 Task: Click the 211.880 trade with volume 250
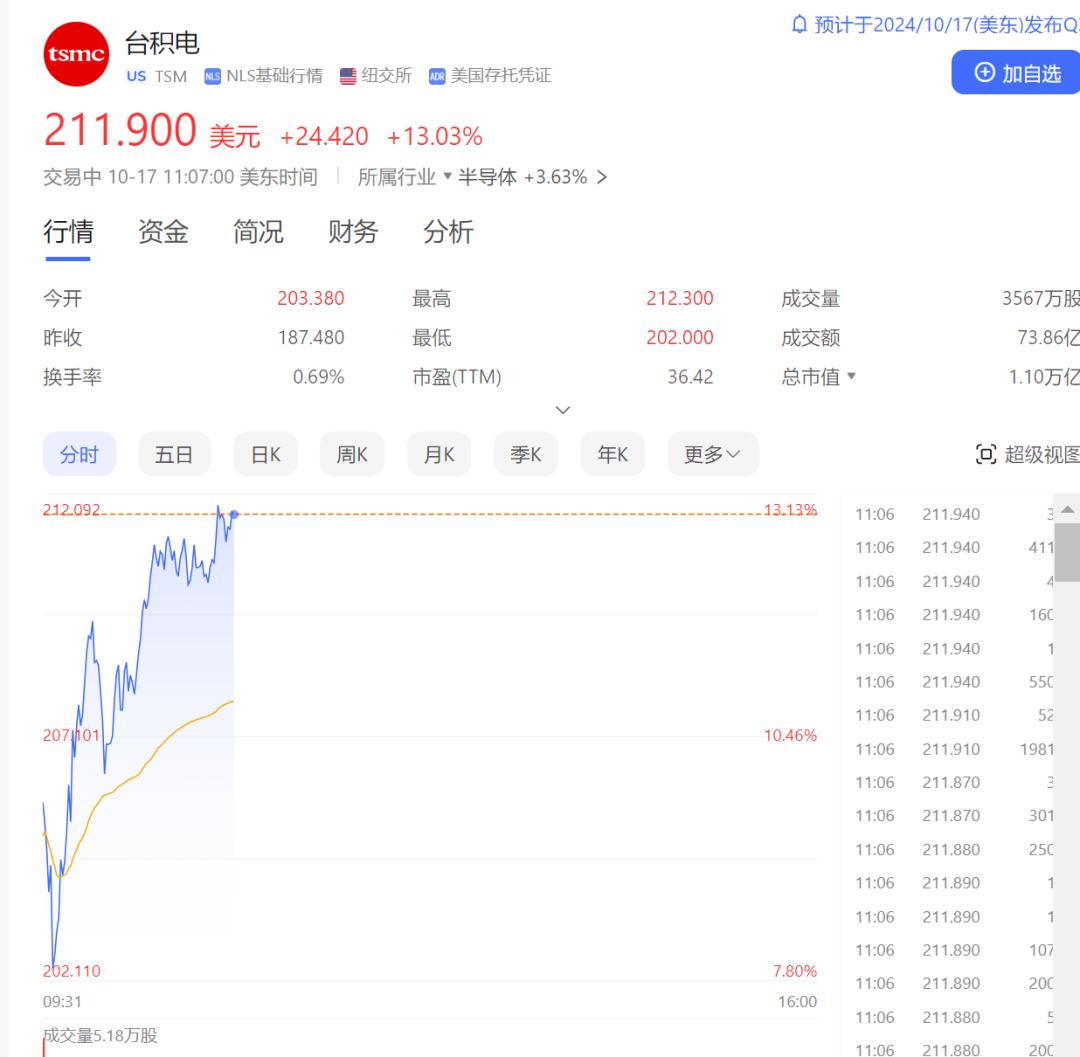click(953, 850)
